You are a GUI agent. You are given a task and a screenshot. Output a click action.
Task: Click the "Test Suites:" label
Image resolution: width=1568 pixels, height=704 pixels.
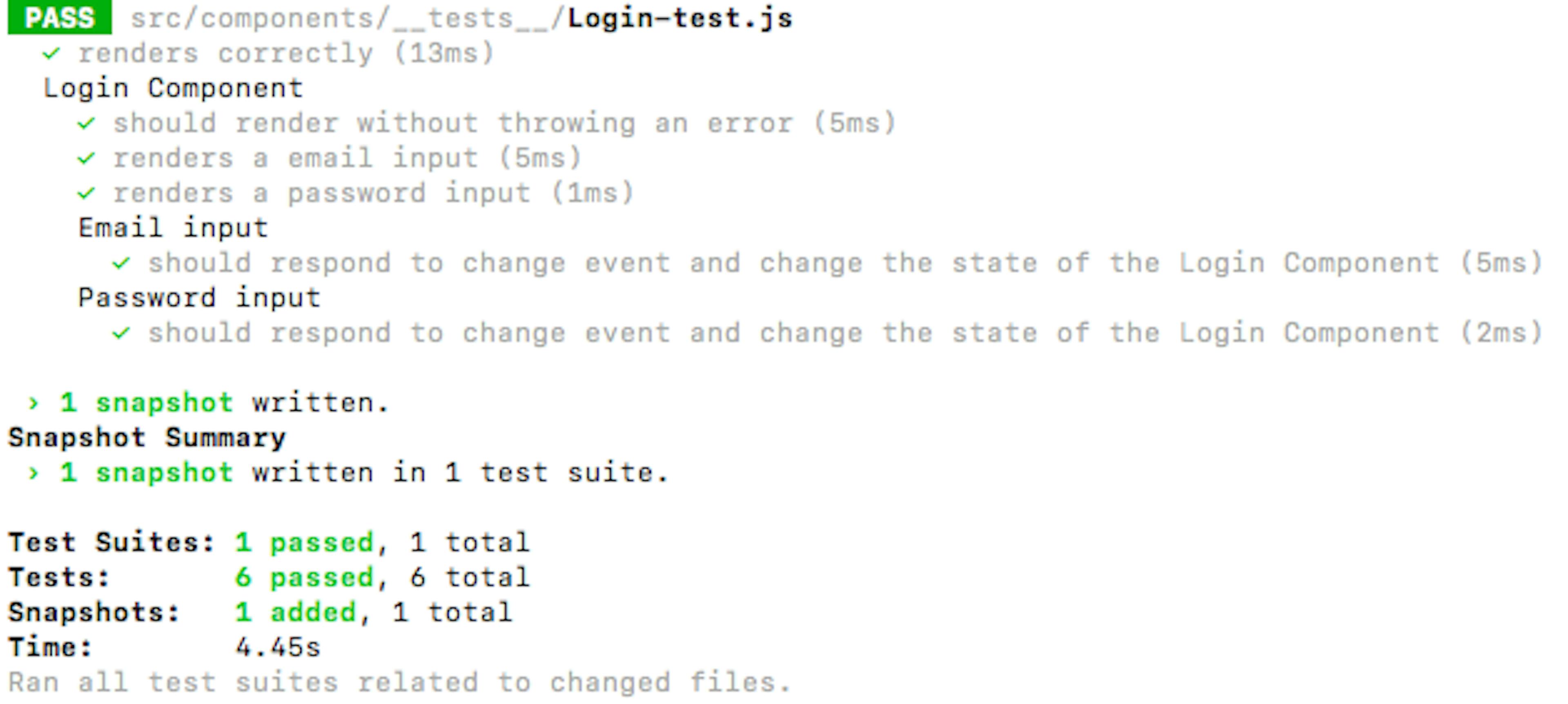click(111, 543)
